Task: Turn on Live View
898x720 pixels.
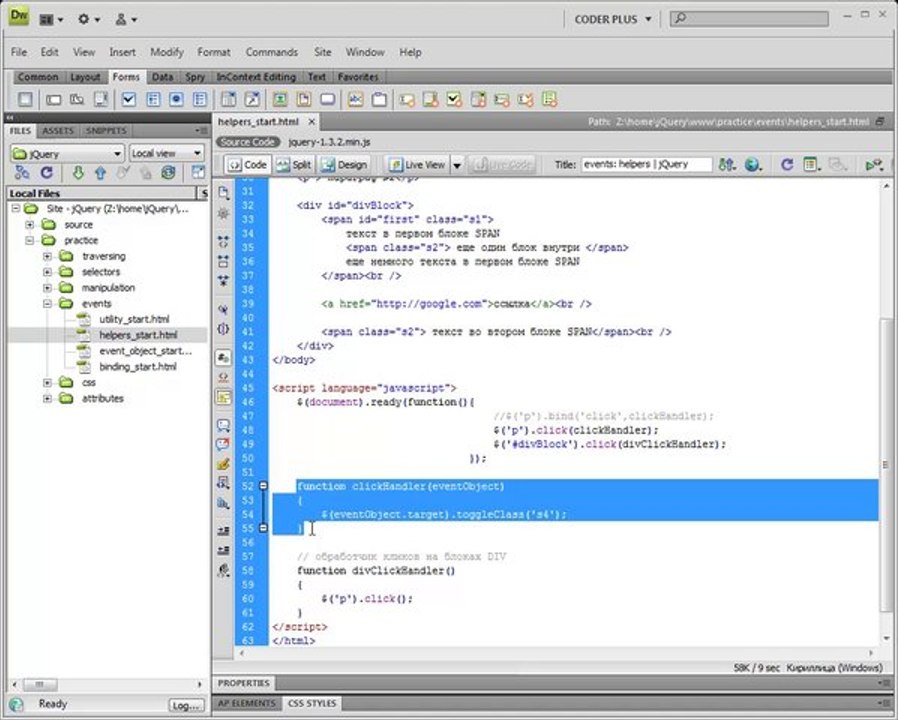Action: coord(418,165)
